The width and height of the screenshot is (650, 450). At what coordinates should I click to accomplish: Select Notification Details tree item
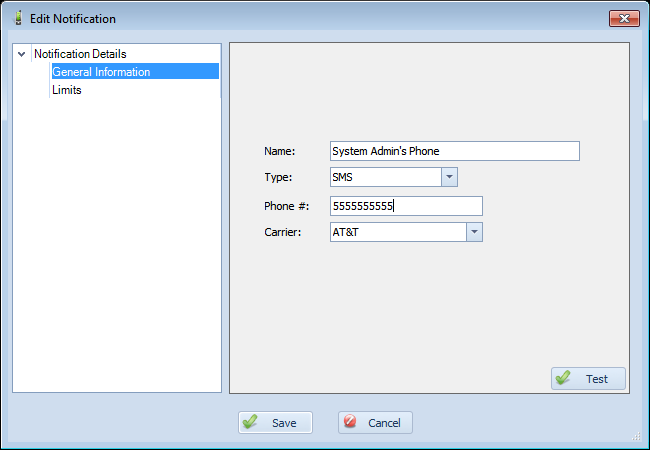(80, 54)
